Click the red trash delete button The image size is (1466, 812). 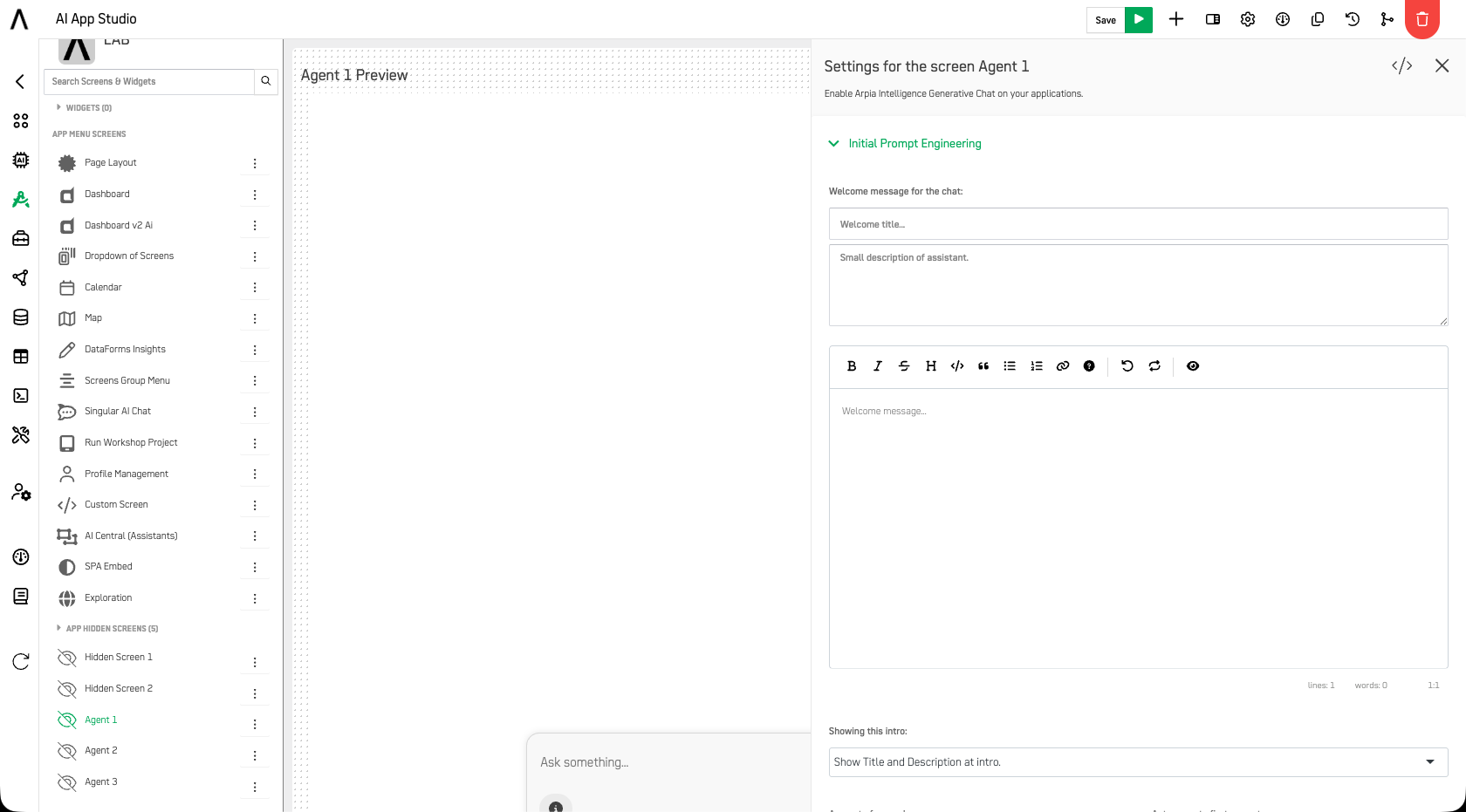pyautogui.click(x=1422, y=19)
